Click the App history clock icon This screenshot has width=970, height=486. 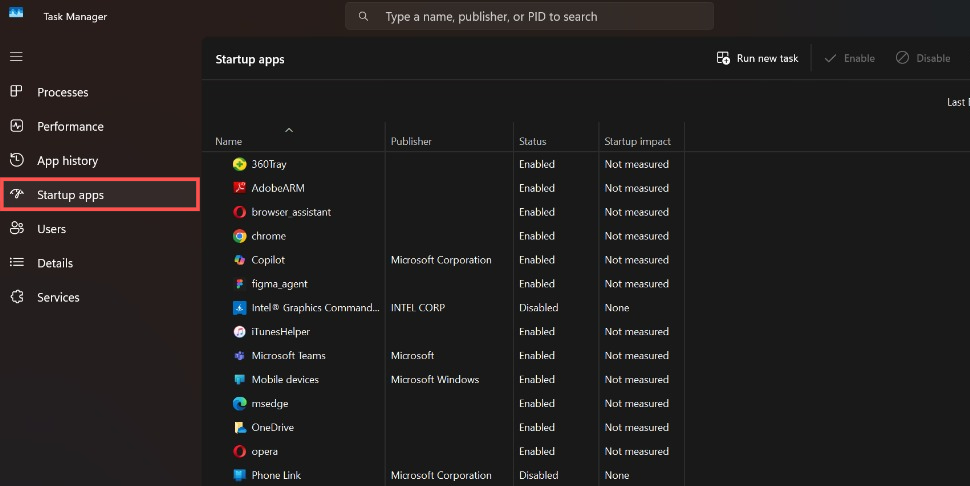[x=17, y=160]
